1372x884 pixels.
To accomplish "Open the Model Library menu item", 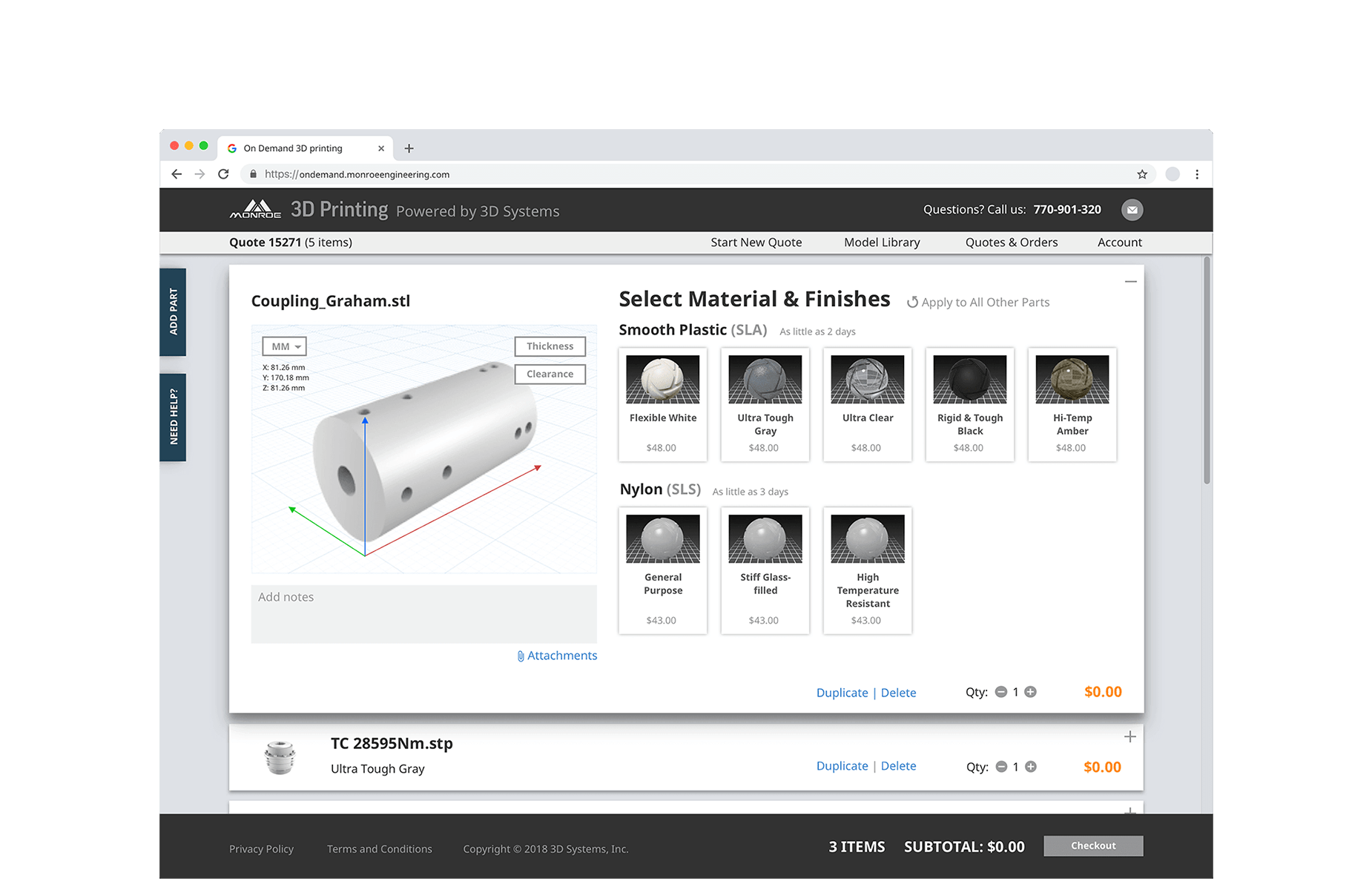I will 882,243.
